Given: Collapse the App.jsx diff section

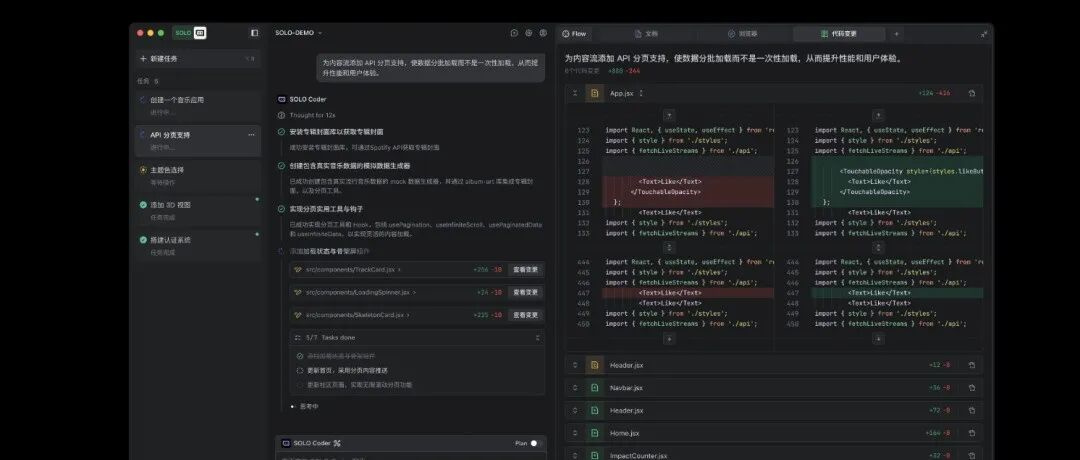Looking at the screenshot, I should (x=575, y=93).
